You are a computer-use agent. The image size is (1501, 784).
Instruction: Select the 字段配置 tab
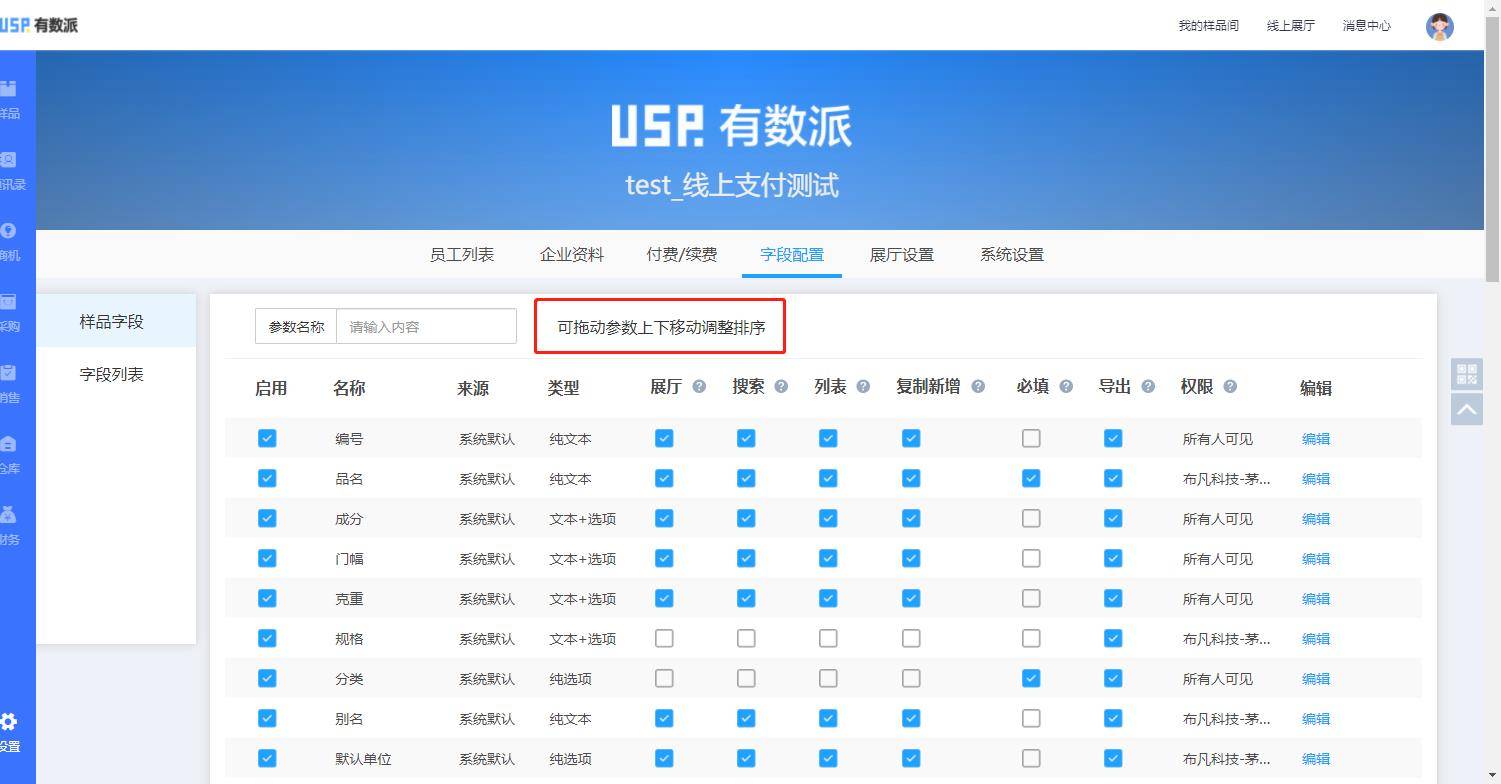(792, 254)
